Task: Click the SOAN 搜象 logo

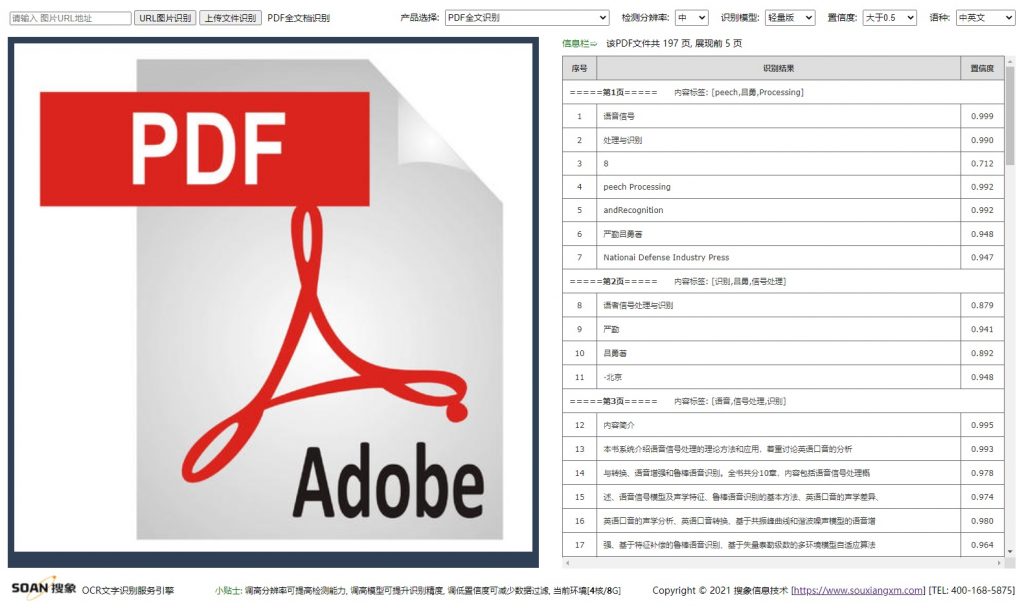Action: 44,588
